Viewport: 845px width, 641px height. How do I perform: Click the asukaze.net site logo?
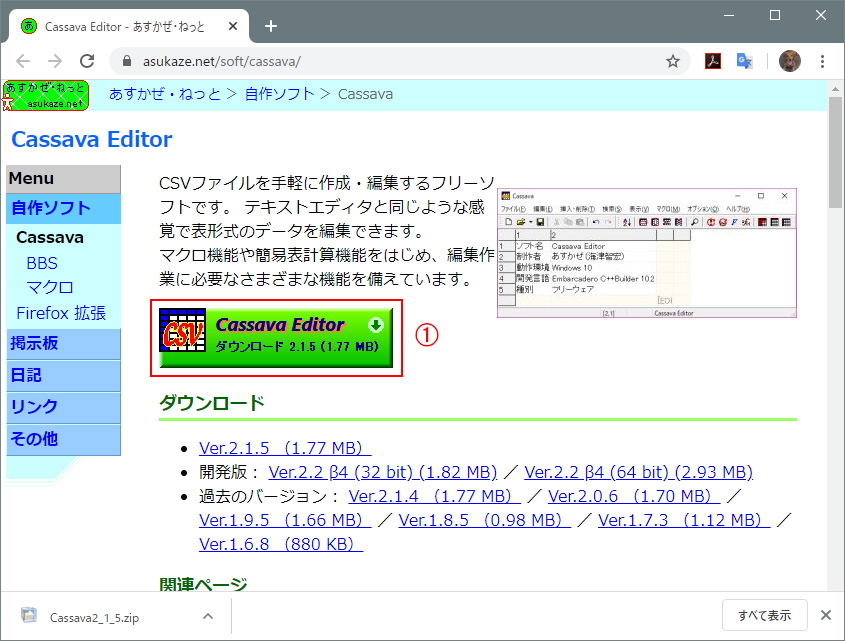click(45, 95)
